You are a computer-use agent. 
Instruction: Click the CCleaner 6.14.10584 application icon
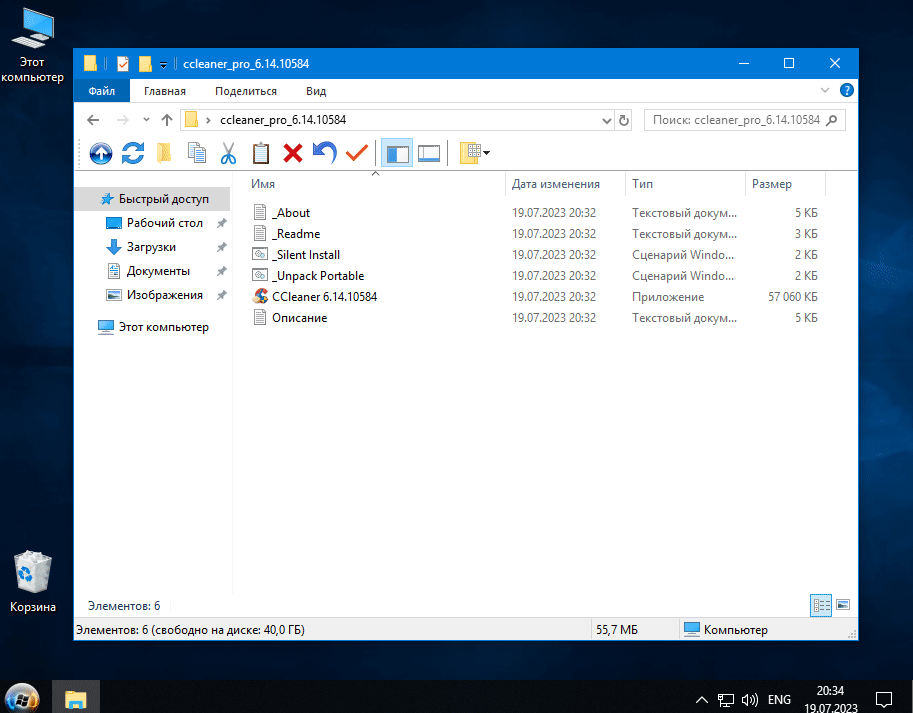[x=260, y=297]
